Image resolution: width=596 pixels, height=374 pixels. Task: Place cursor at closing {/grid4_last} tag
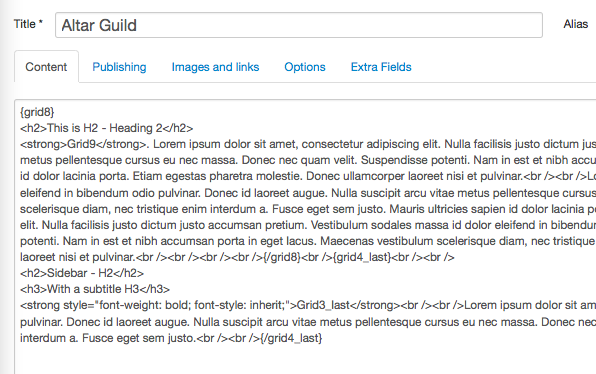tap(291, 338)
